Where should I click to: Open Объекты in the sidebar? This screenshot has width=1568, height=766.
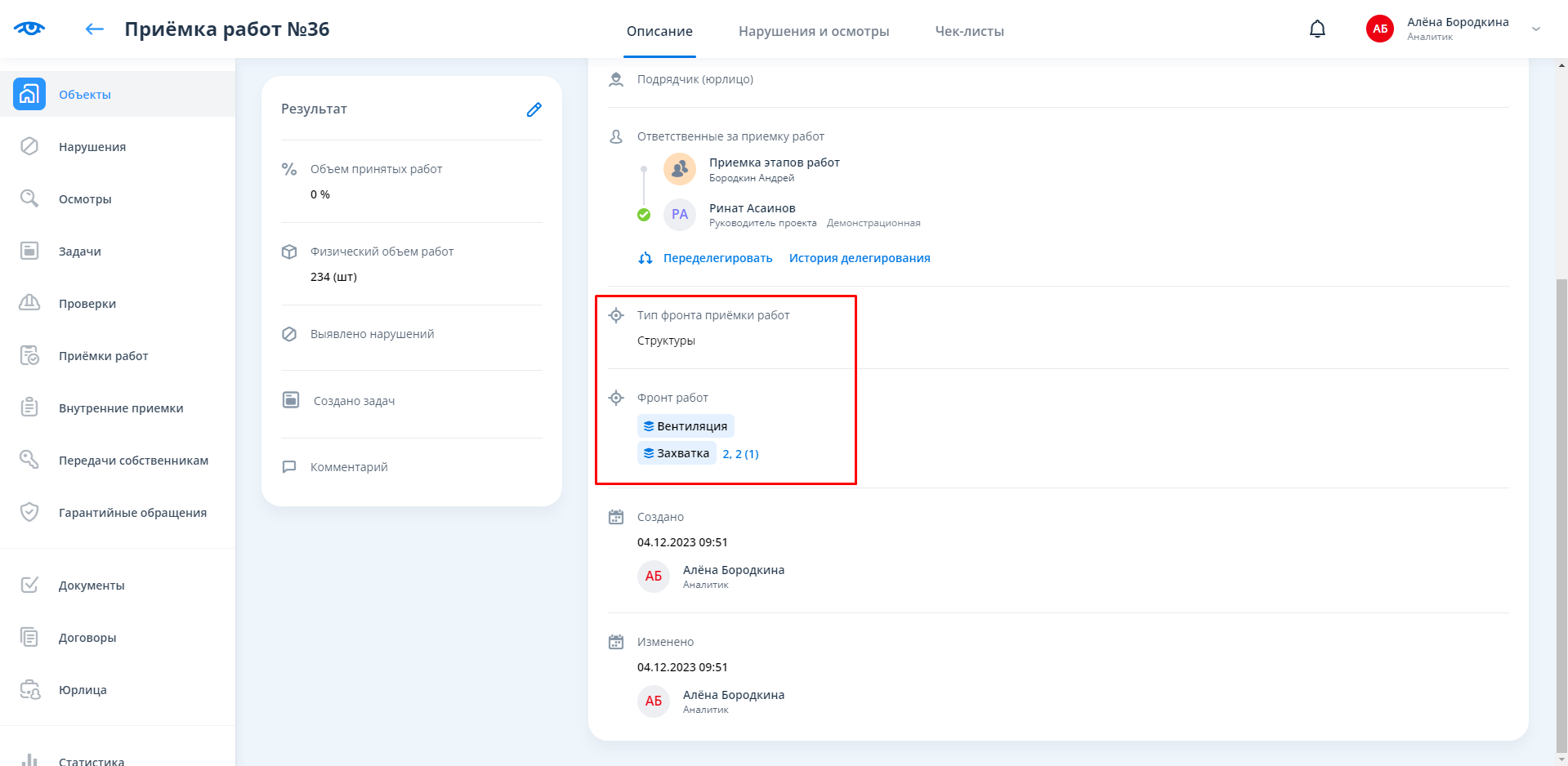pos(84,95)
